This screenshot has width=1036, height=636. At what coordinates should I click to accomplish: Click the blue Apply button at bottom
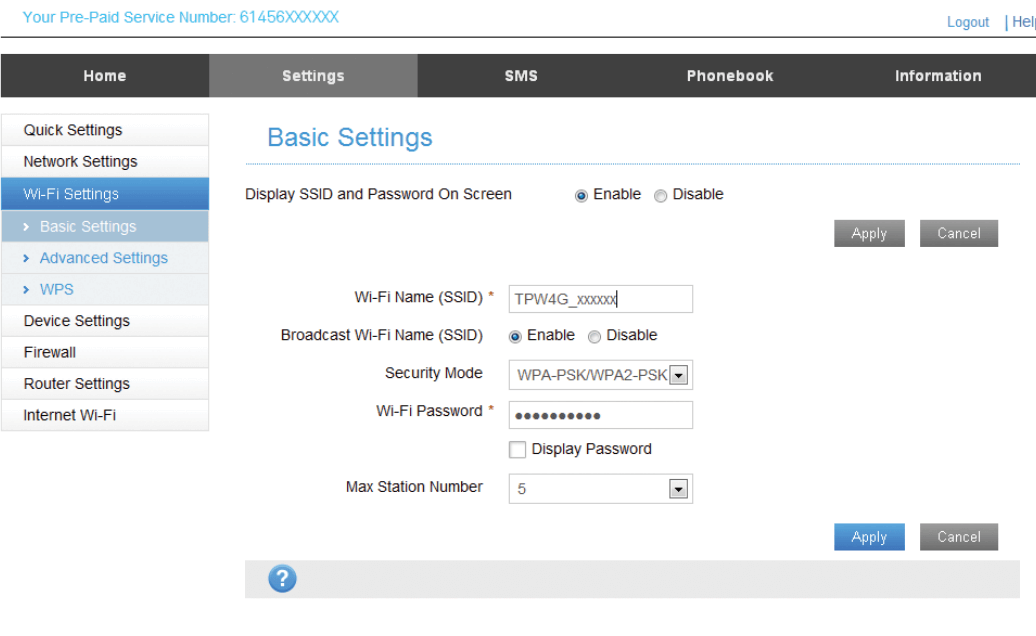pyautogui.click(x=868, y=537)
